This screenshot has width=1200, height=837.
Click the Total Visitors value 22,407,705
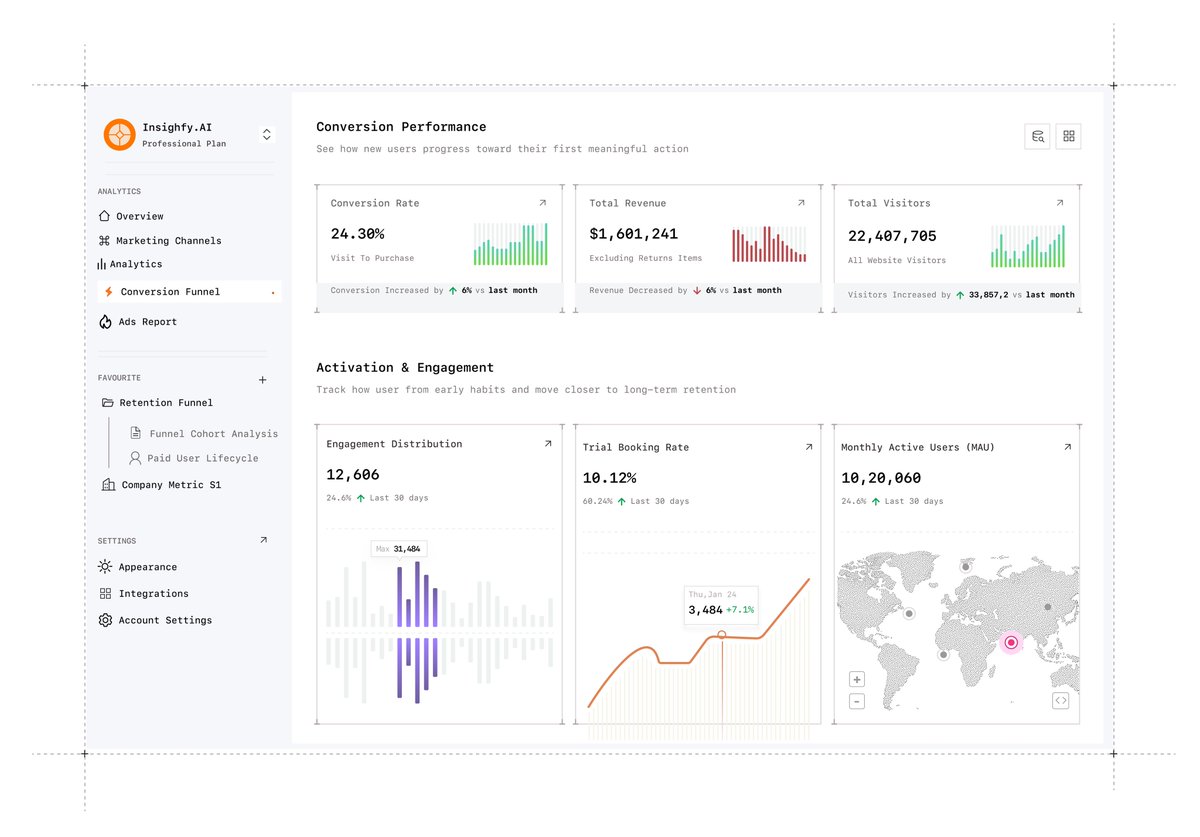coord(892,236)
